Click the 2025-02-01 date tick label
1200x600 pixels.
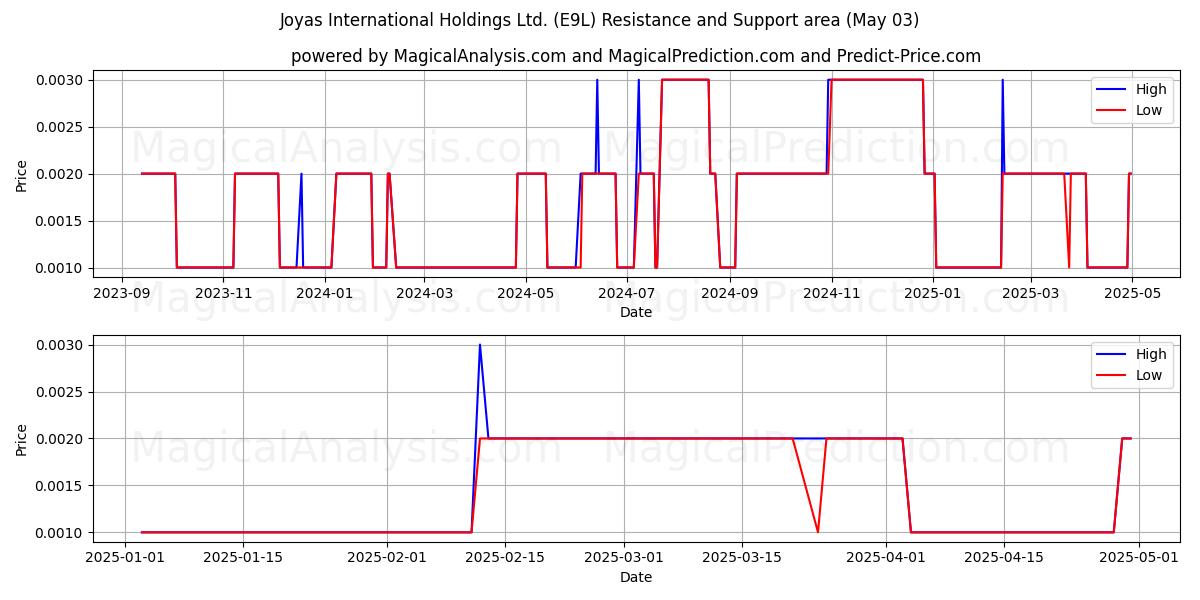click(x=386, y=558)
